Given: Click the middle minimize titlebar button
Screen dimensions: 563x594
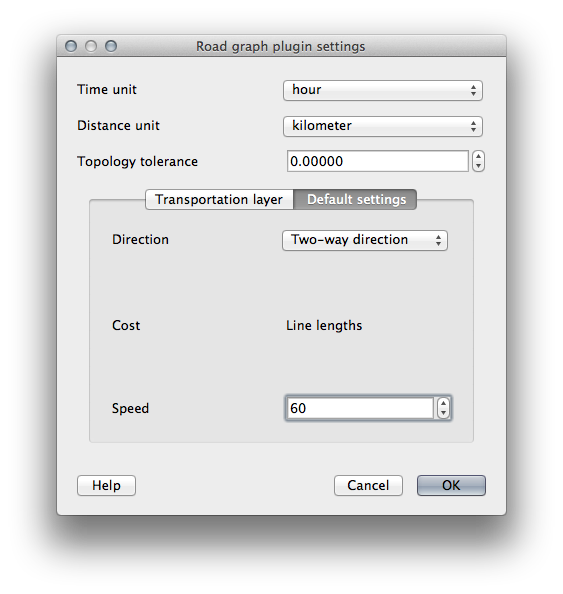Looking at the screenshot, I should point(91,46).
